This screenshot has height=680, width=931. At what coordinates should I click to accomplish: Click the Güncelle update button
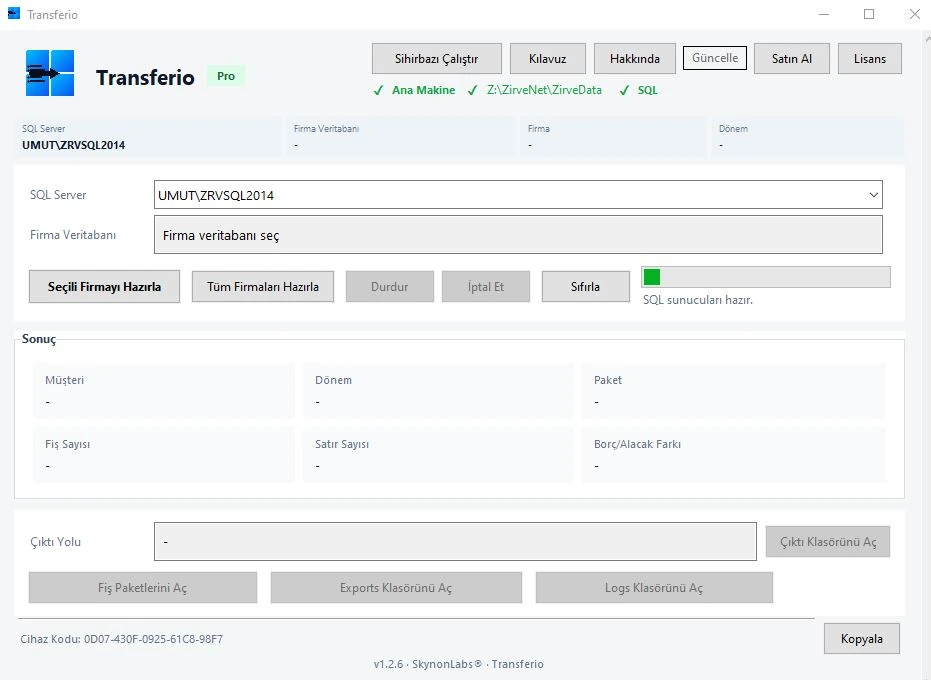pos(715,58)
